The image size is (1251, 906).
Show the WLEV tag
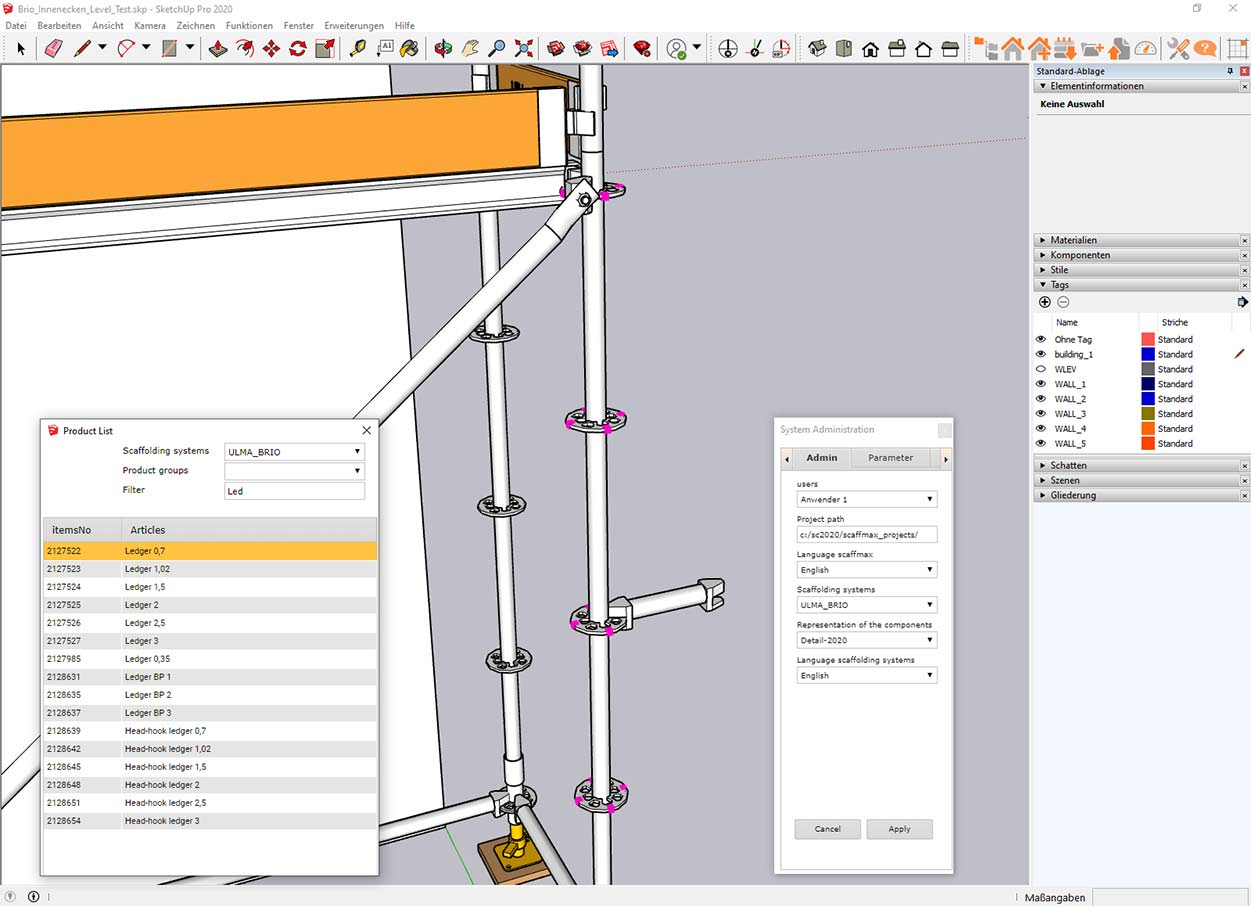pyautogui.click(x=1041, y=369)
